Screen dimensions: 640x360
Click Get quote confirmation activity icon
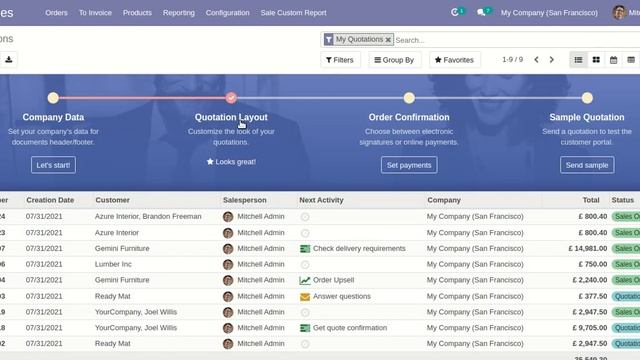[x=305, y=328]
